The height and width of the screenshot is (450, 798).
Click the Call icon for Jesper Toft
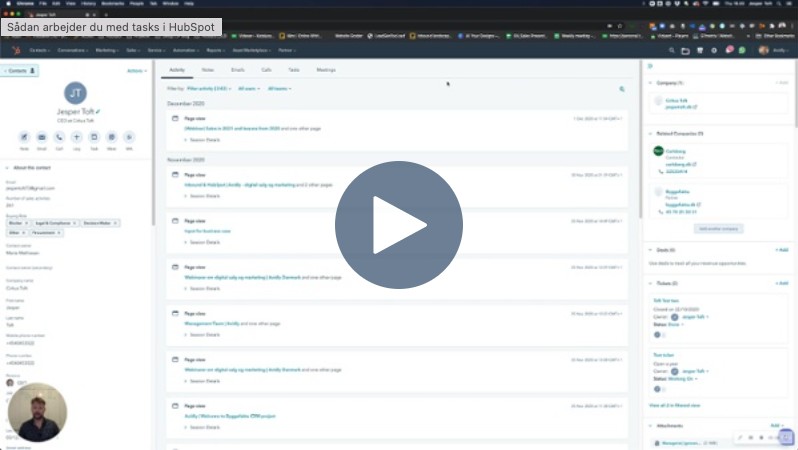pos(59,137)
